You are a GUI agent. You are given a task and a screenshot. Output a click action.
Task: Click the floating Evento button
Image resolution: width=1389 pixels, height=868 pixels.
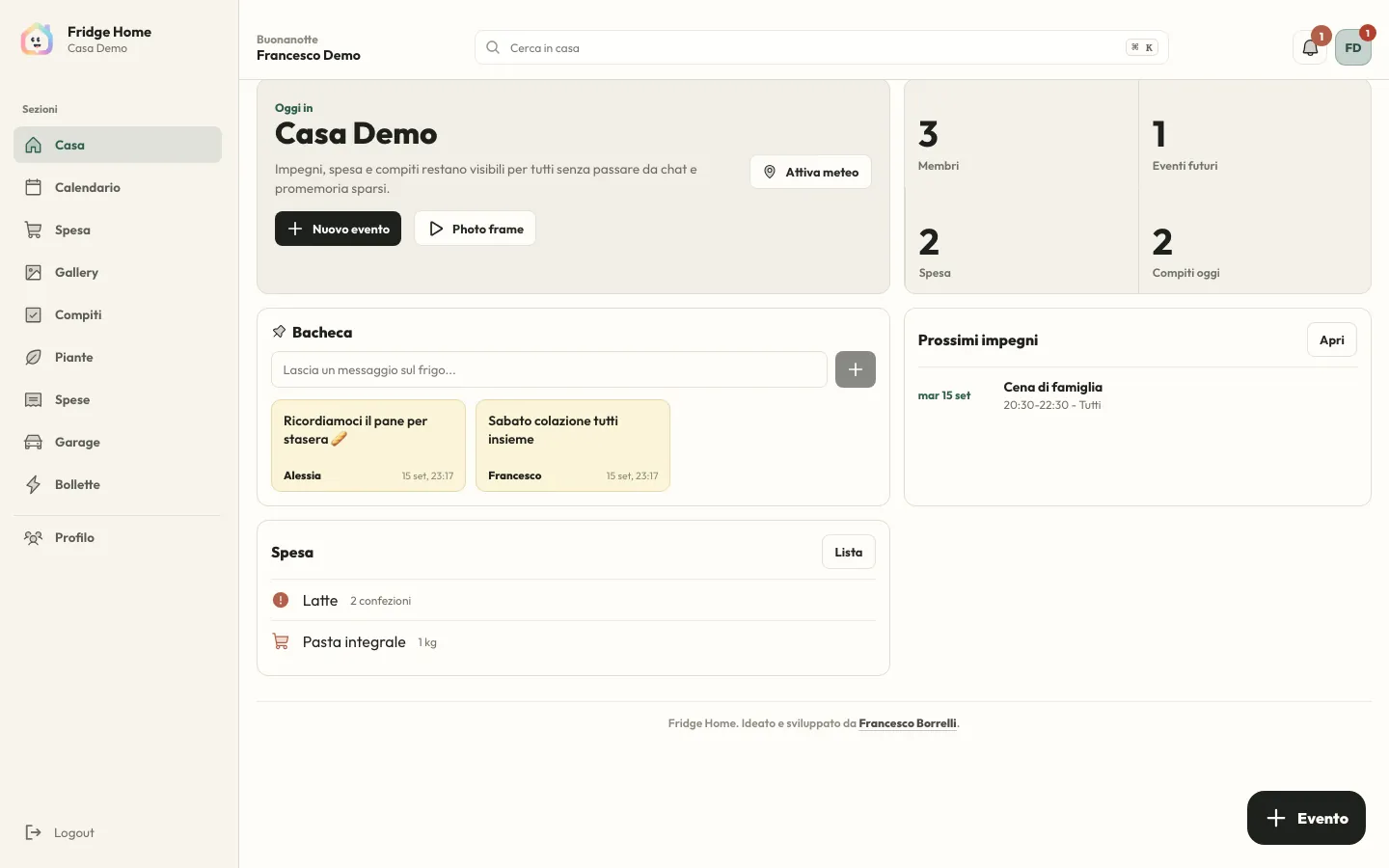click(1306, 818)
